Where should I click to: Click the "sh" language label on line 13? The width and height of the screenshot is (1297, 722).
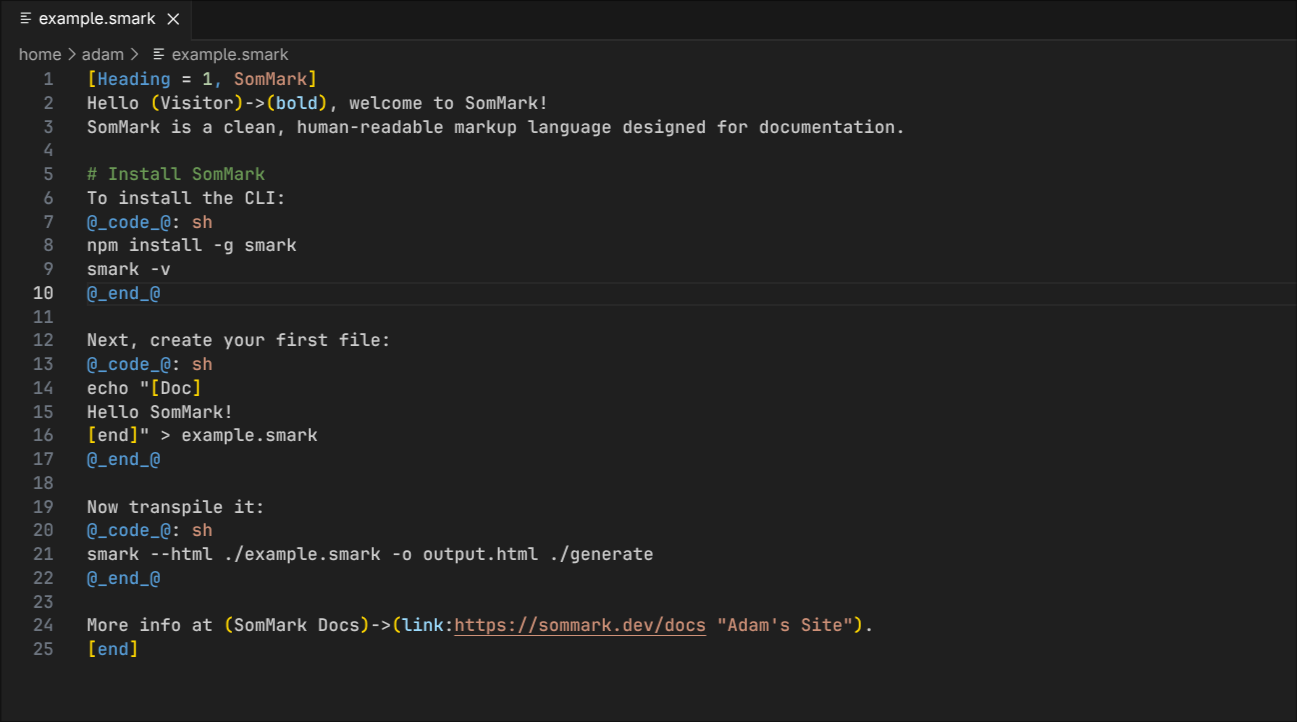pyautogui.click(x=202, y=363)
